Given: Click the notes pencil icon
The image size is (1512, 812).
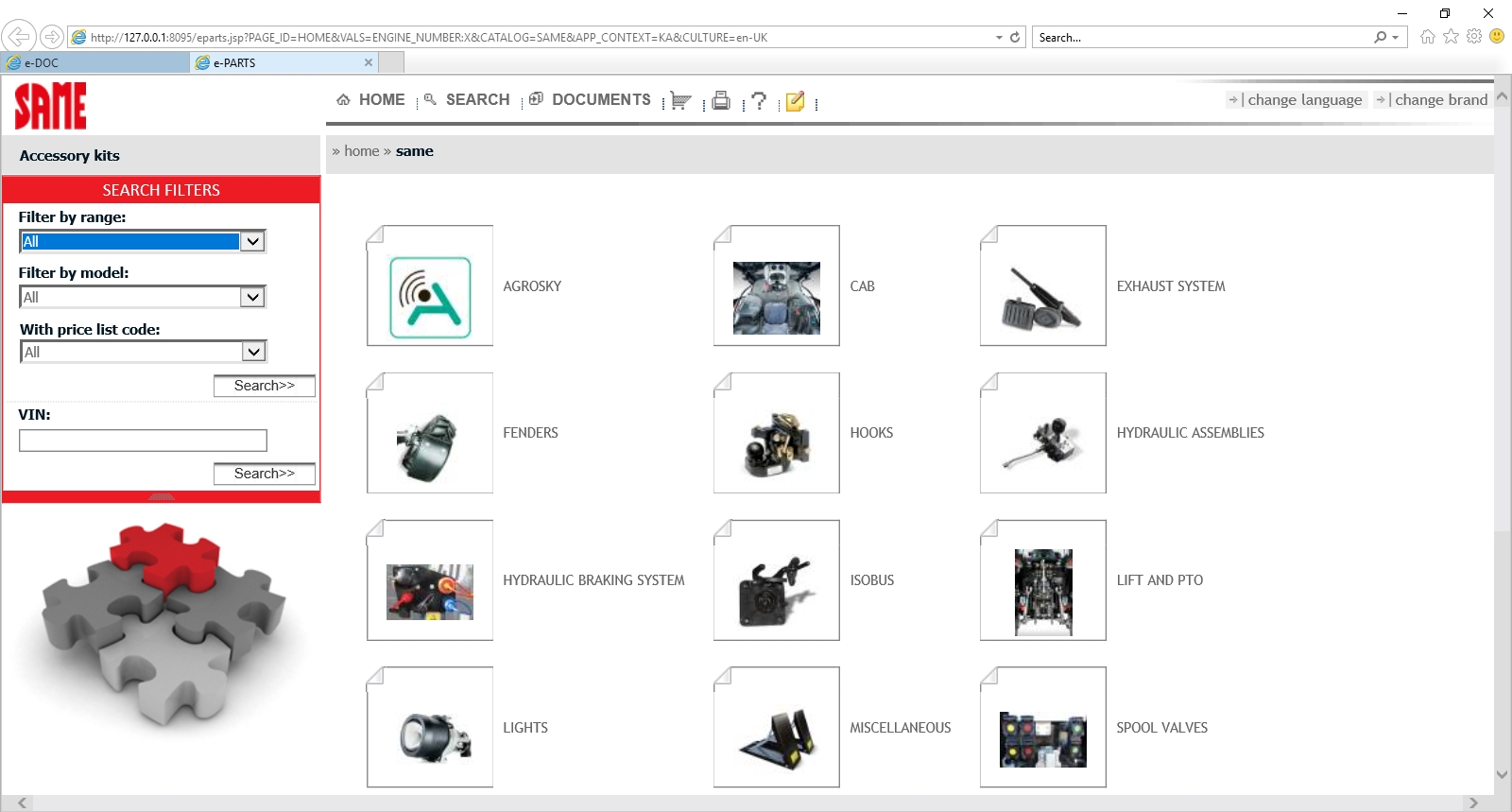Looking at the screenshot, I should pos(796,101).
